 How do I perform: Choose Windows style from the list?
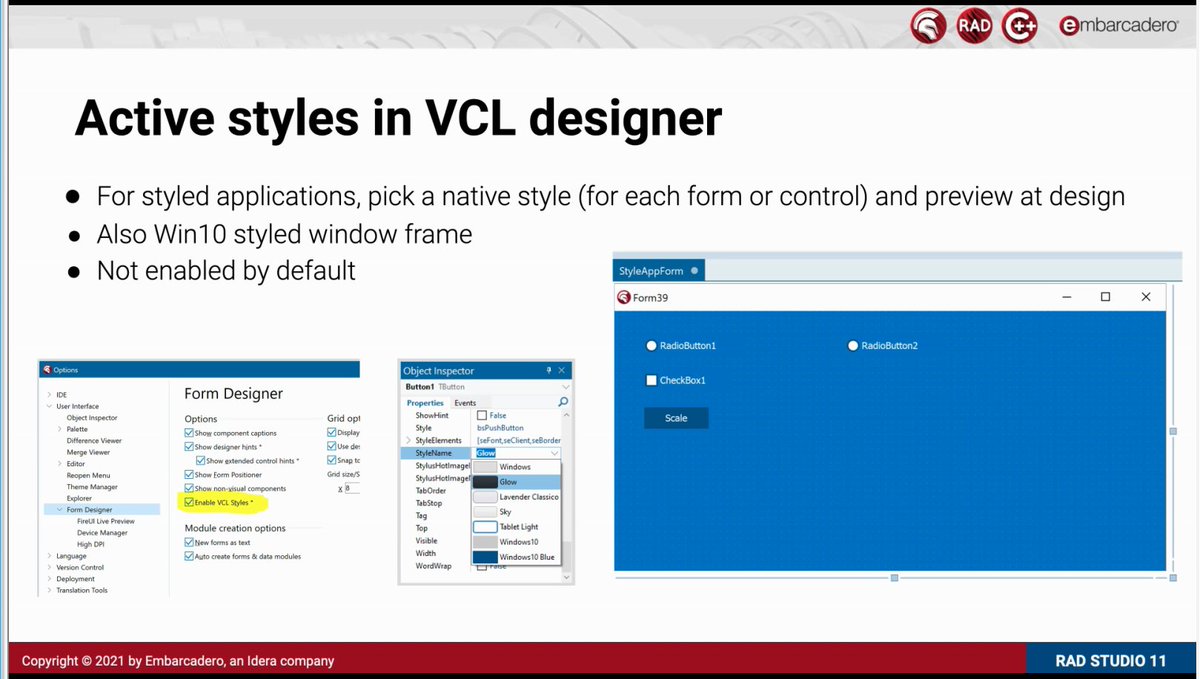coord(516,467)
